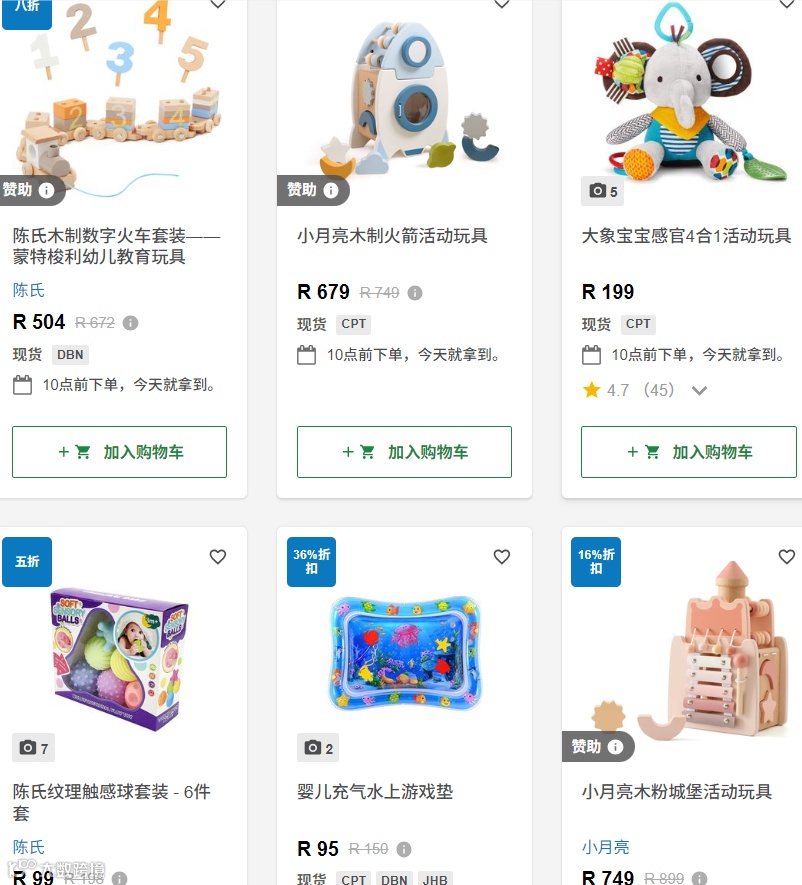Viewport: 802px width, 885px height.
Task: Add pink castle toy to wishlist heart
Action: pyautogui.click(x=787, y=557)
